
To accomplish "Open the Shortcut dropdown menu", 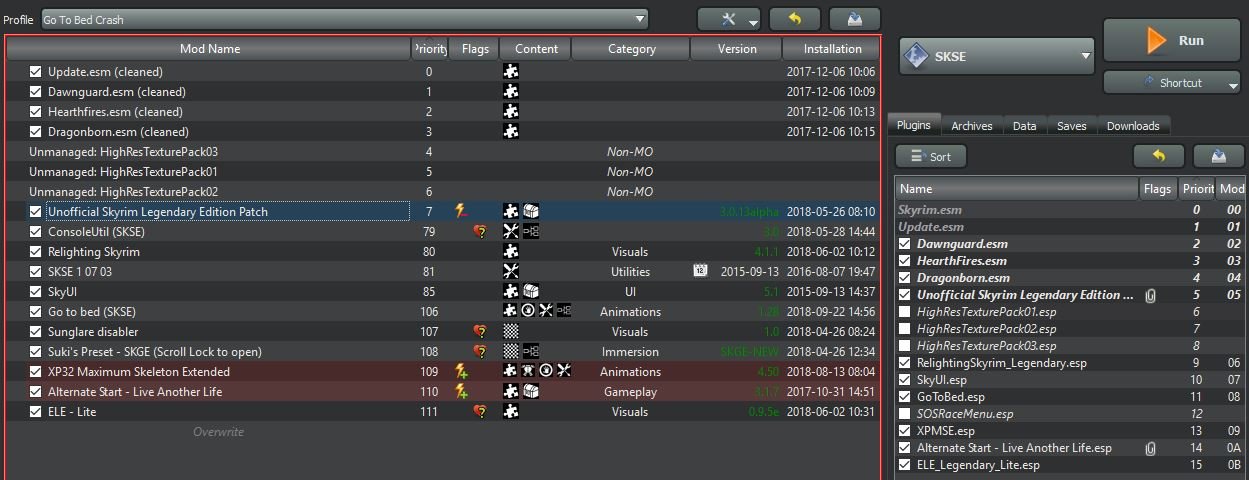I will click(1171, 82).
